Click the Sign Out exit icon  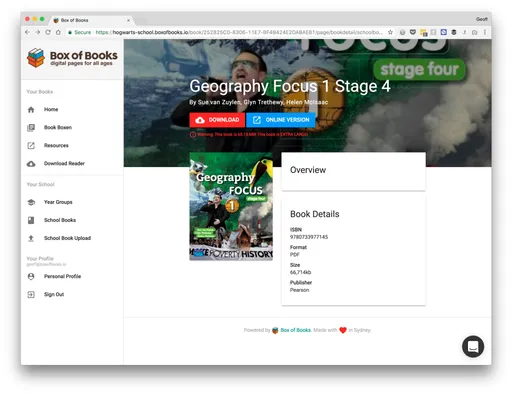click(x=31, y=294)
